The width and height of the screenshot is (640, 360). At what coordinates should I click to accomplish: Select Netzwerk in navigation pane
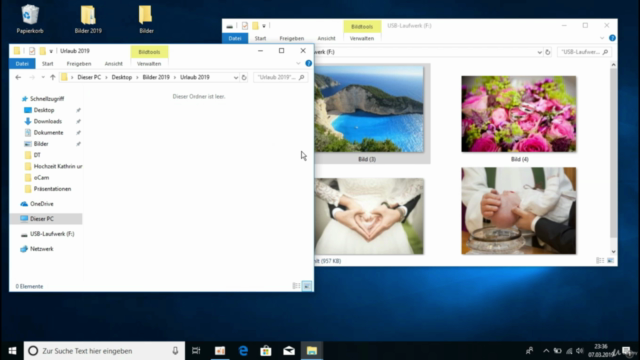41,249
